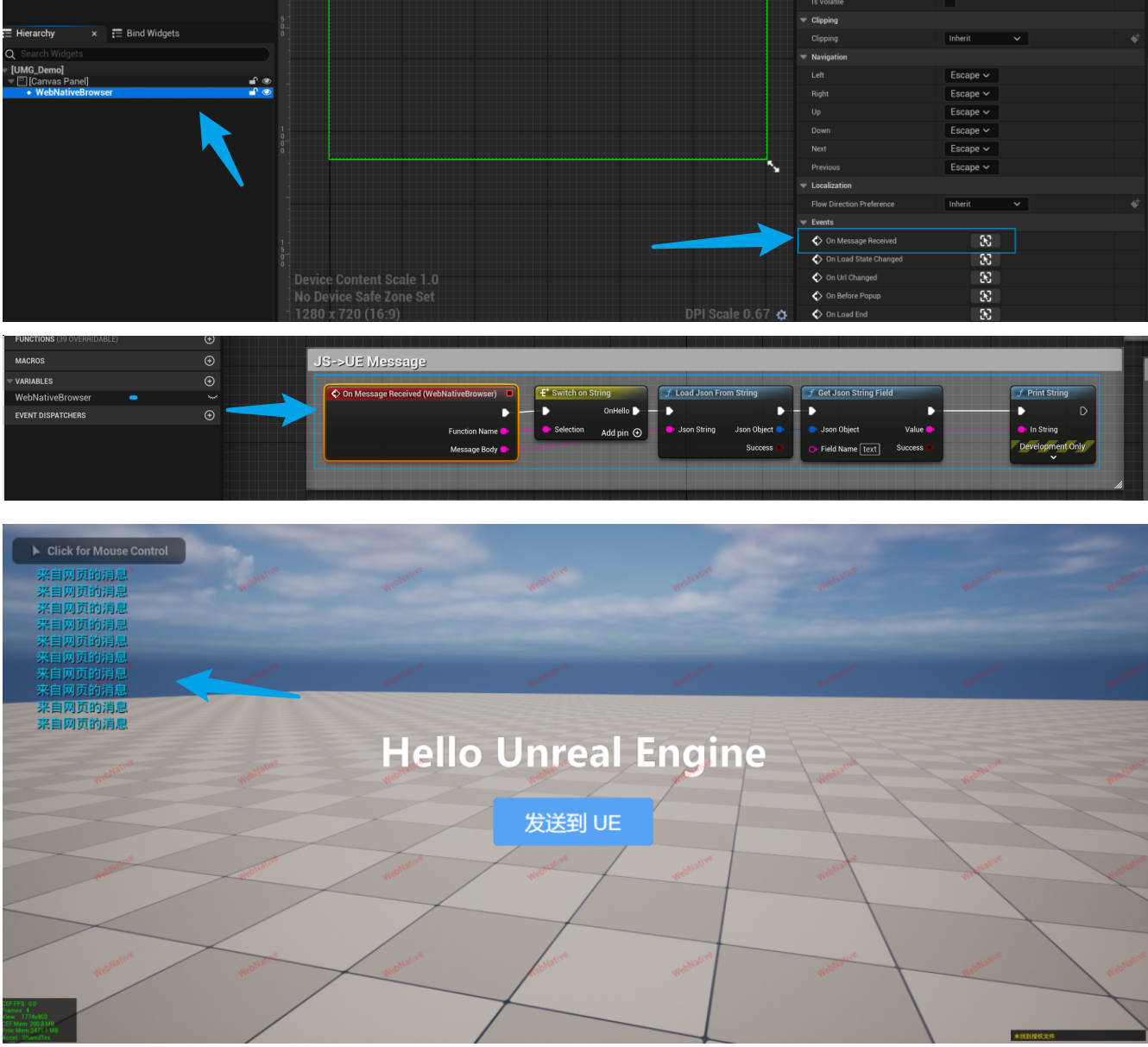
Task: Open the Flow Direction Preference dropdown
Action: [x=985, y=205]
